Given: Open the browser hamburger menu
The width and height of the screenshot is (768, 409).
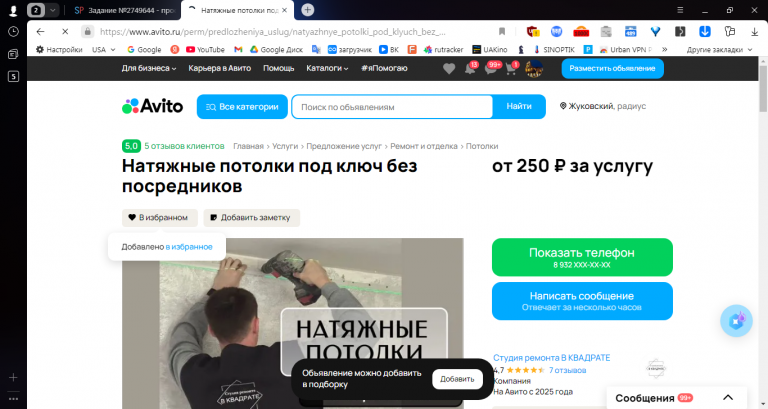Looking at the screenshot, I should (680, 10).
